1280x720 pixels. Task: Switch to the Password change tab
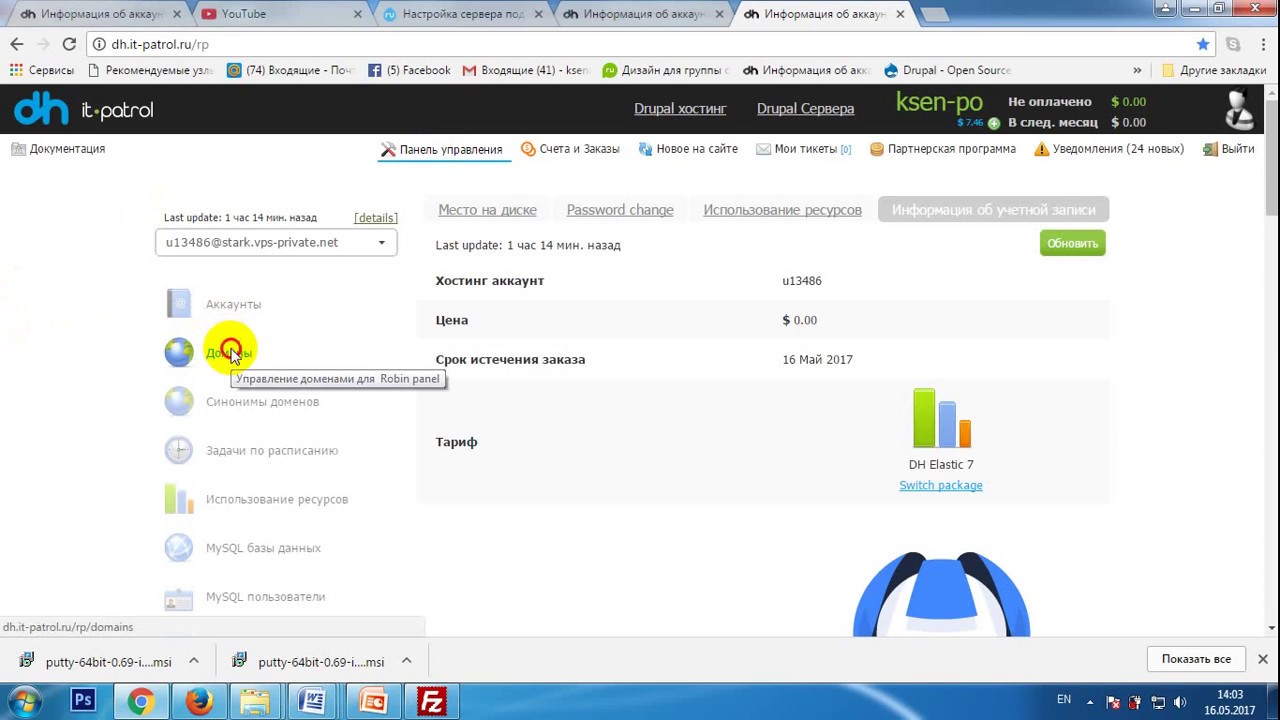coord(620,210)
